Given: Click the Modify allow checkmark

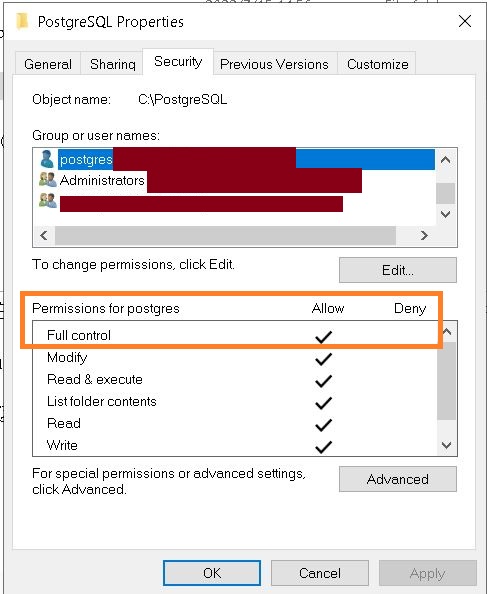Looking at the screenshot, I should tap(323, 358).
